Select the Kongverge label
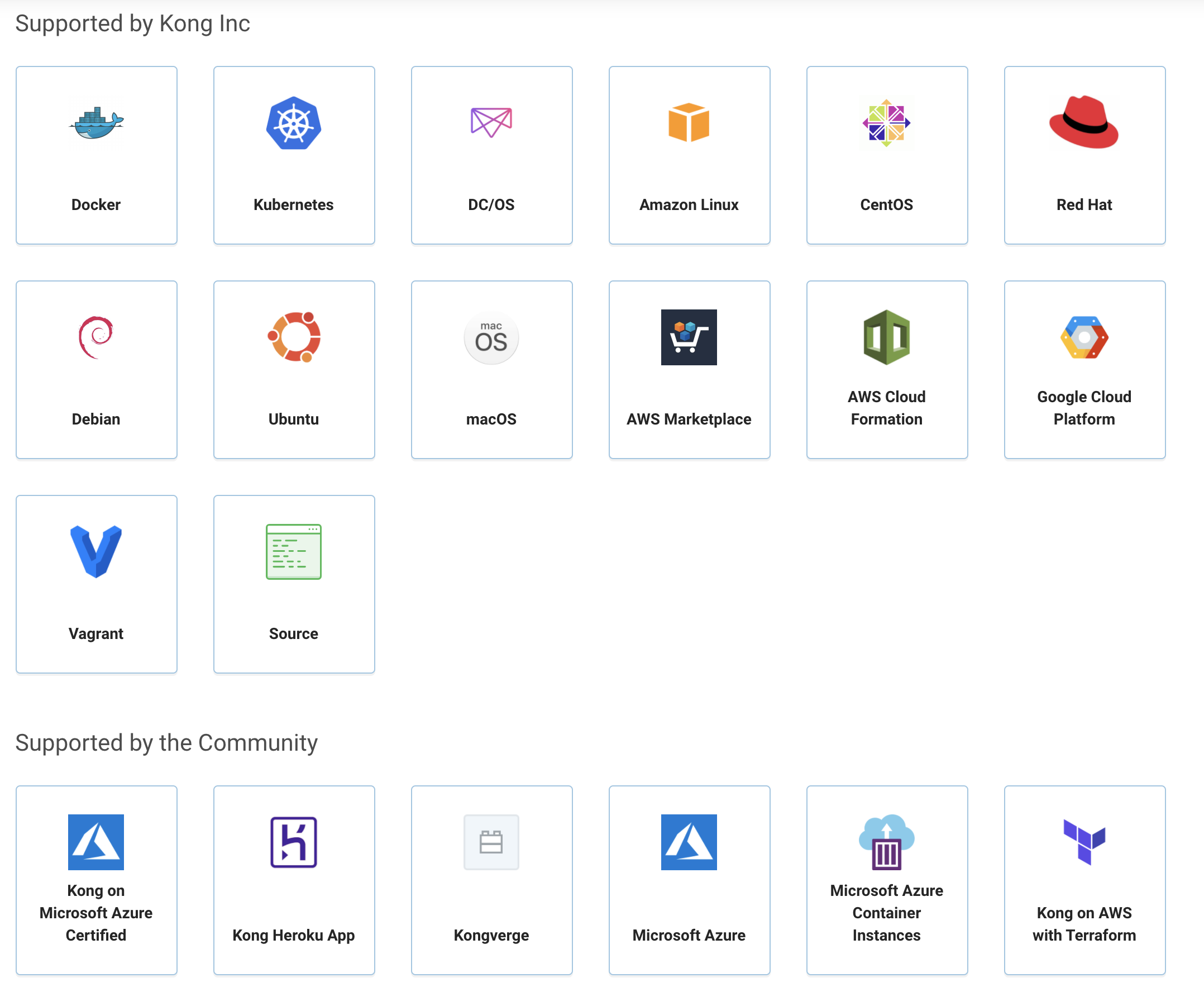Screen dimensions: 1204x992 tap(491, 936)
